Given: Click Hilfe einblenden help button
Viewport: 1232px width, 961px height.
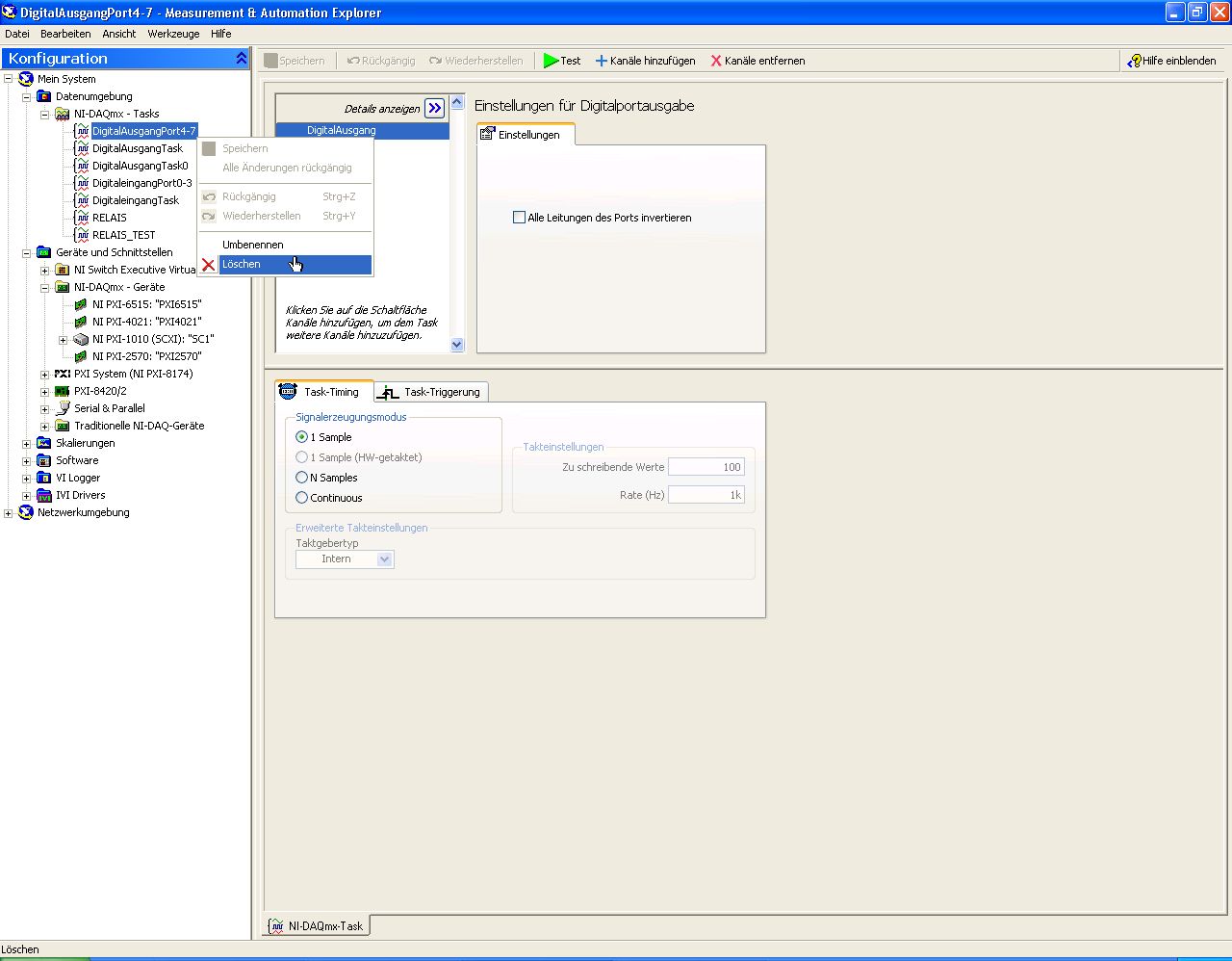Looking at the screenshot, I should [1172, 61].
